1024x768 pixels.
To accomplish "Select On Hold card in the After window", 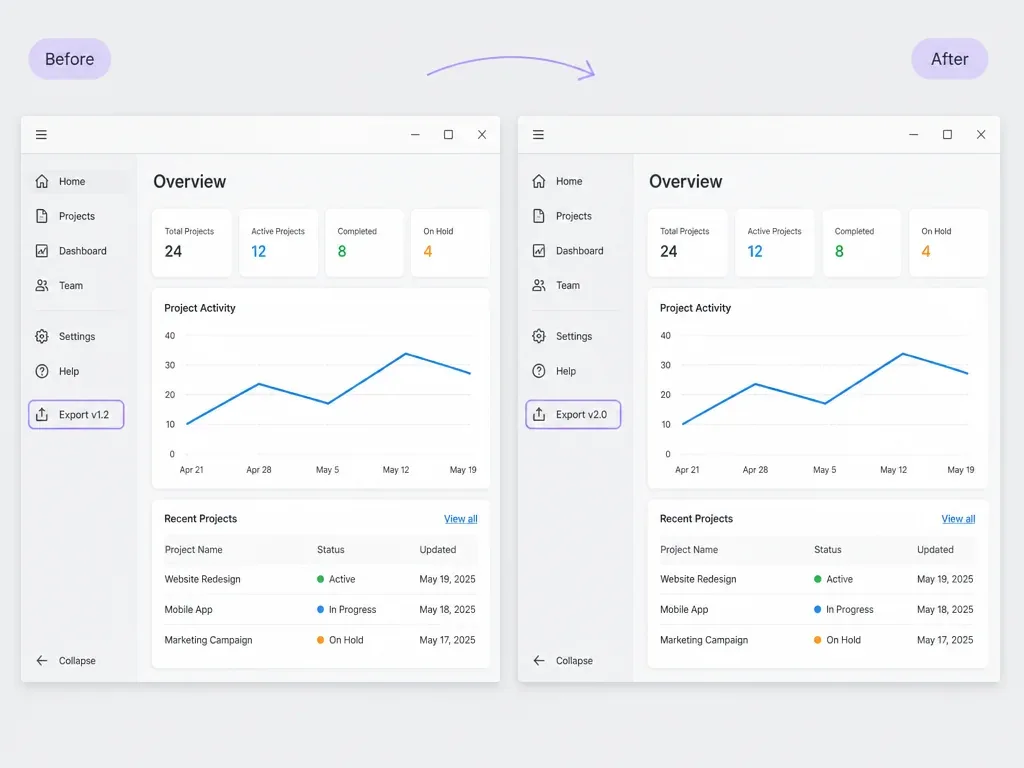I will point(948,243).
